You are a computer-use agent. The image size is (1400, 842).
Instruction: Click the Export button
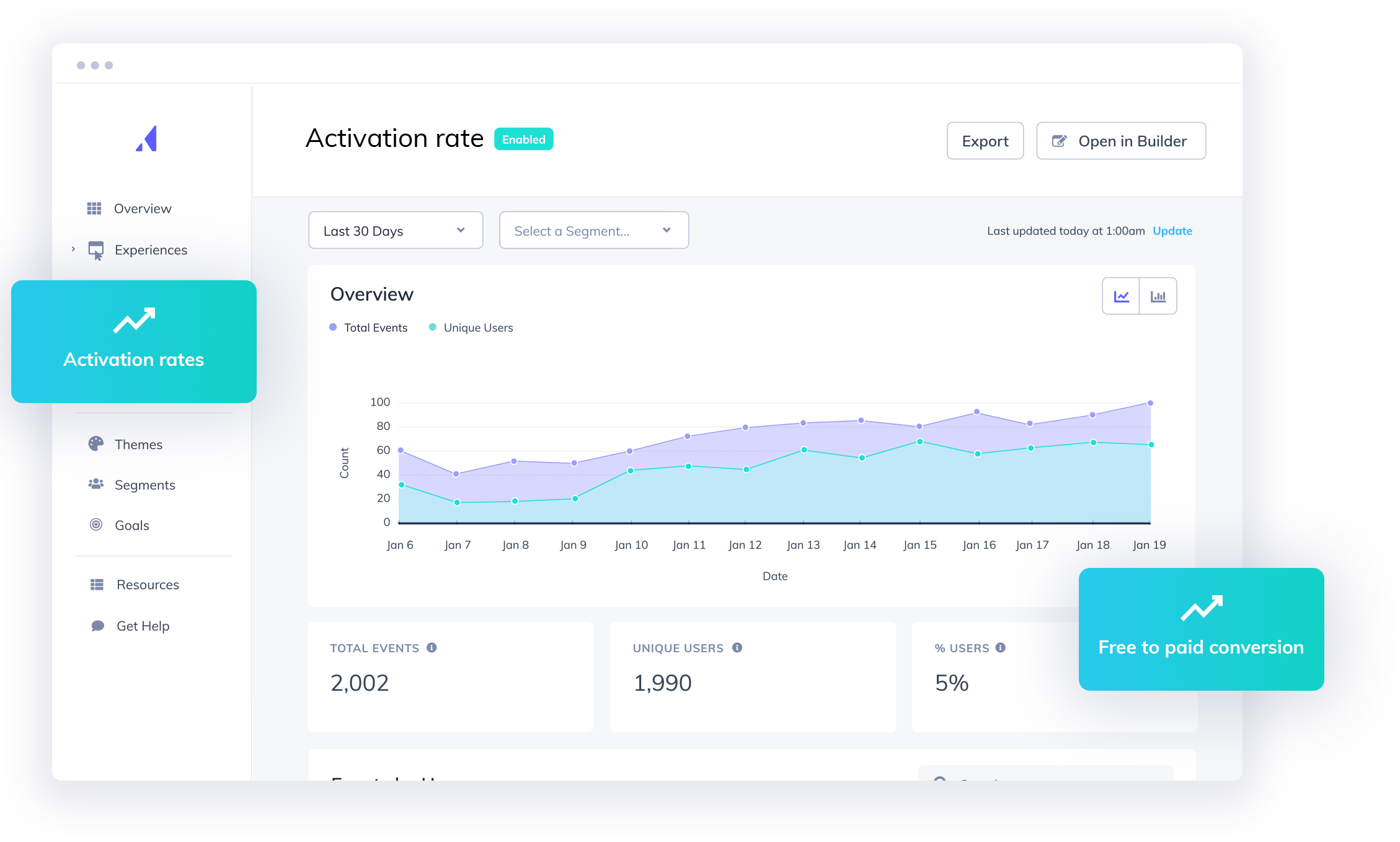click(x=985, y=141)
